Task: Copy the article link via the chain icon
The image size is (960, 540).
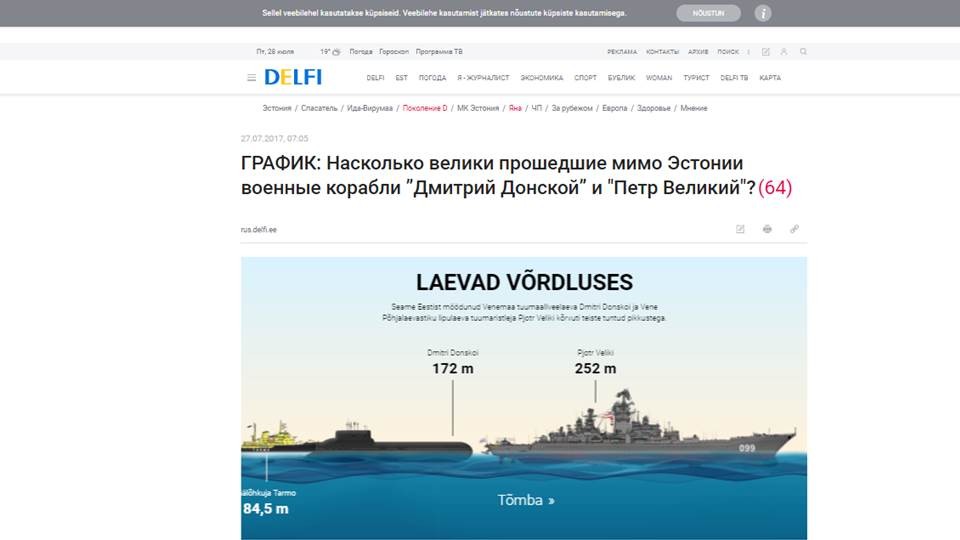Action: [794, 229]
